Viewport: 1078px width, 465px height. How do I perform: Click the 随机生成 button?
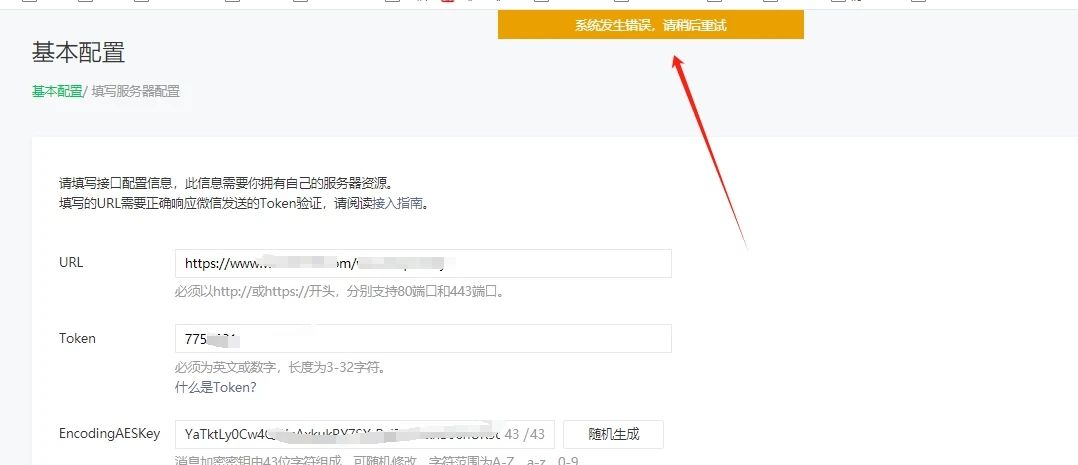coord(613,434)
